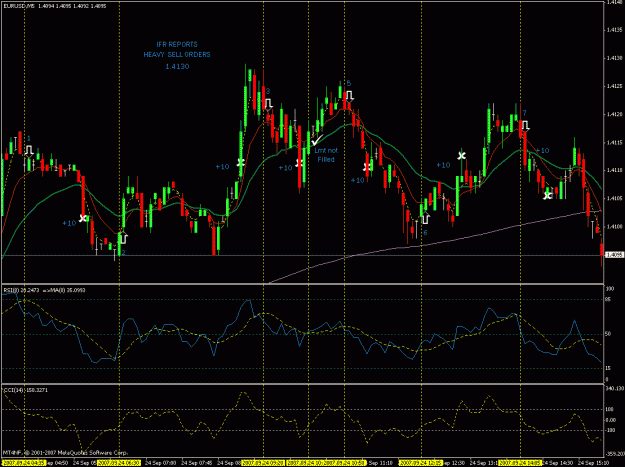Image resolution: width=625 pixels, height=467 pixels.
Task: Click the '24 Sep 07:00' time label
Action: click(x=161, y=463)
